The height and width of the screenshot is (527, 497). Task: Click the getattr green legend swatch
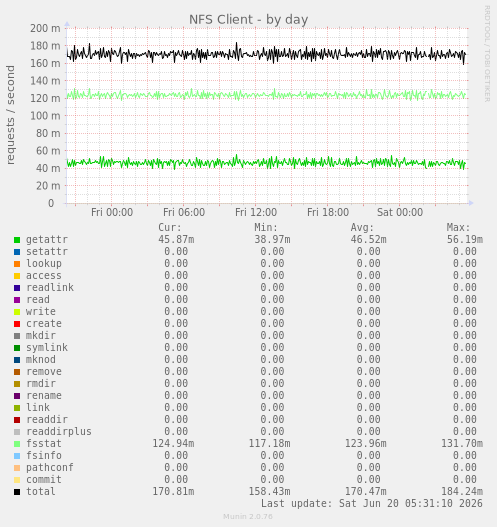tap(17, 240)
